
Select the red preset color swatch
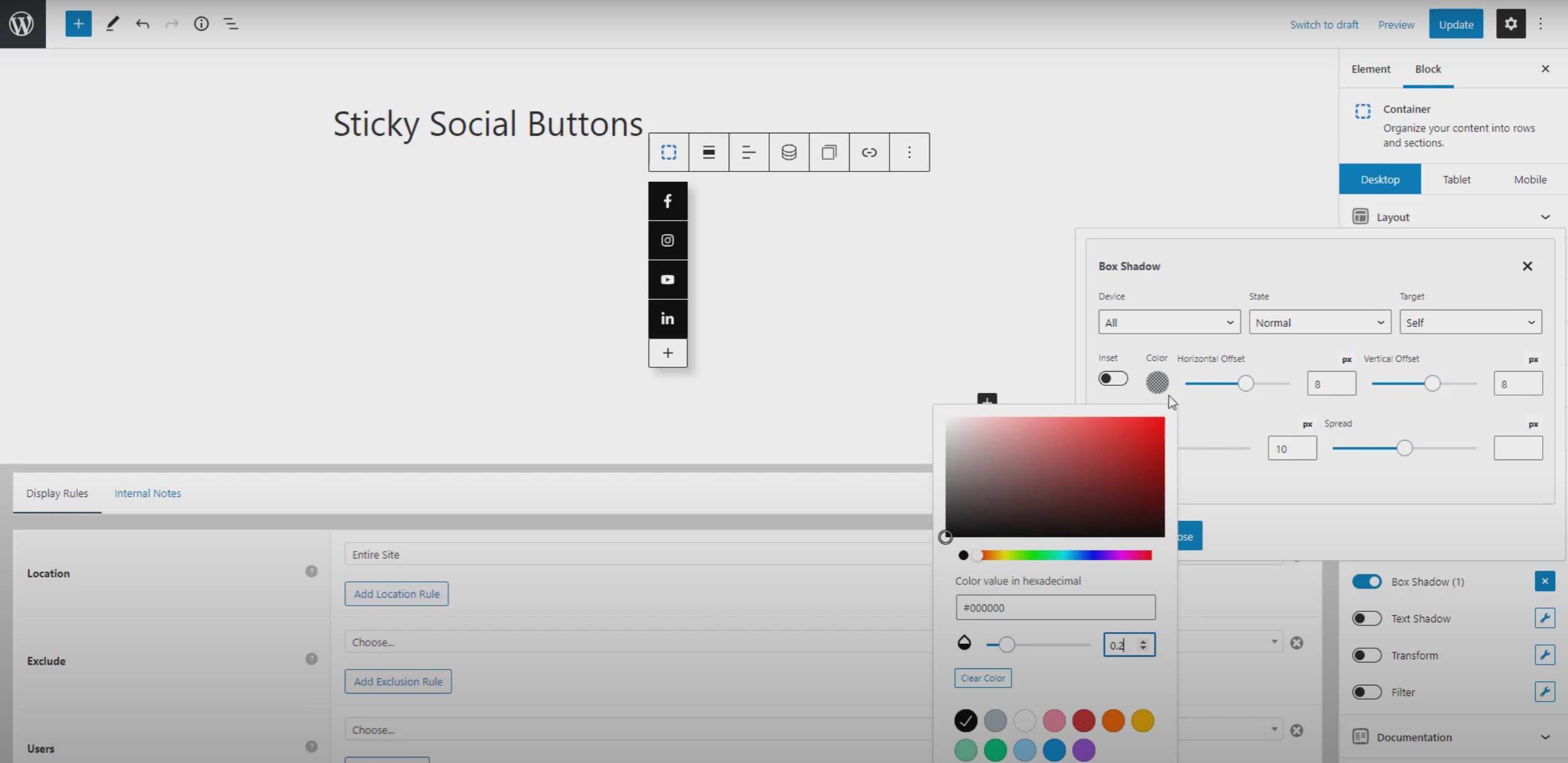[1084, 721]
